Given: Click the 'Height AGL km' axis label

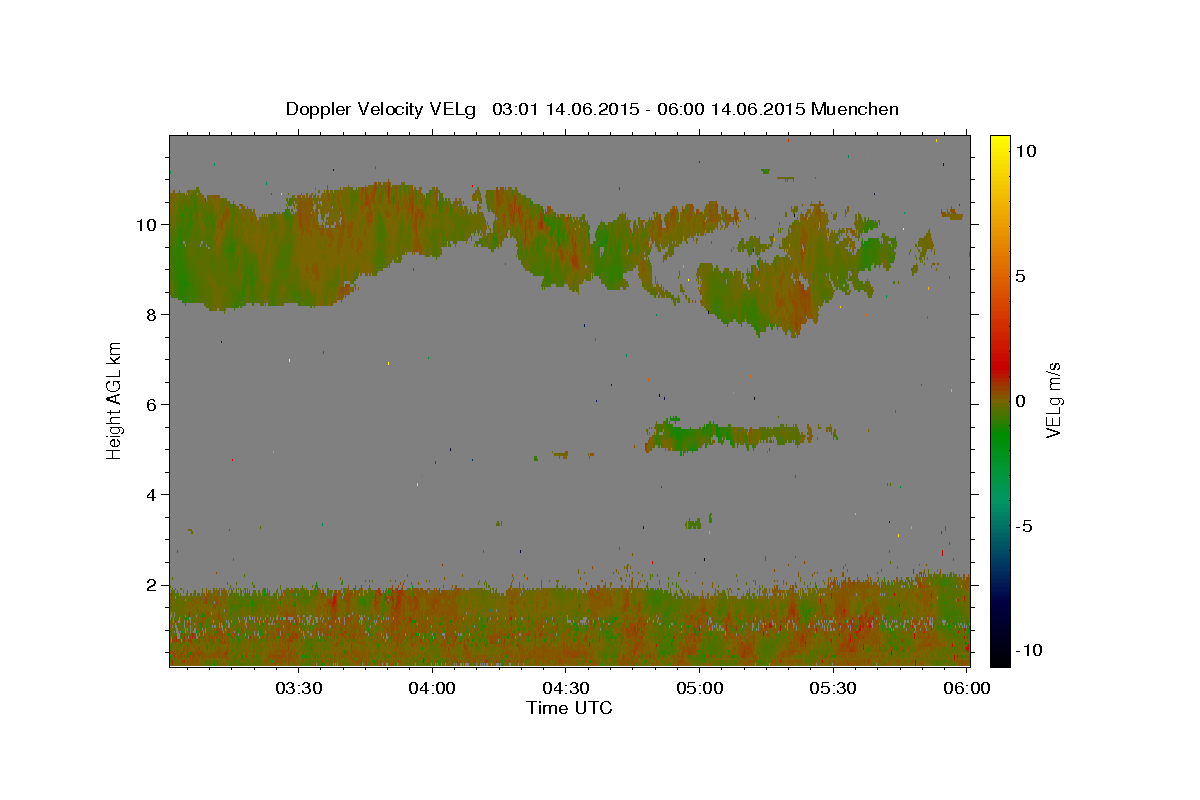Looking at the screenshot, I should tap(114, 400).
